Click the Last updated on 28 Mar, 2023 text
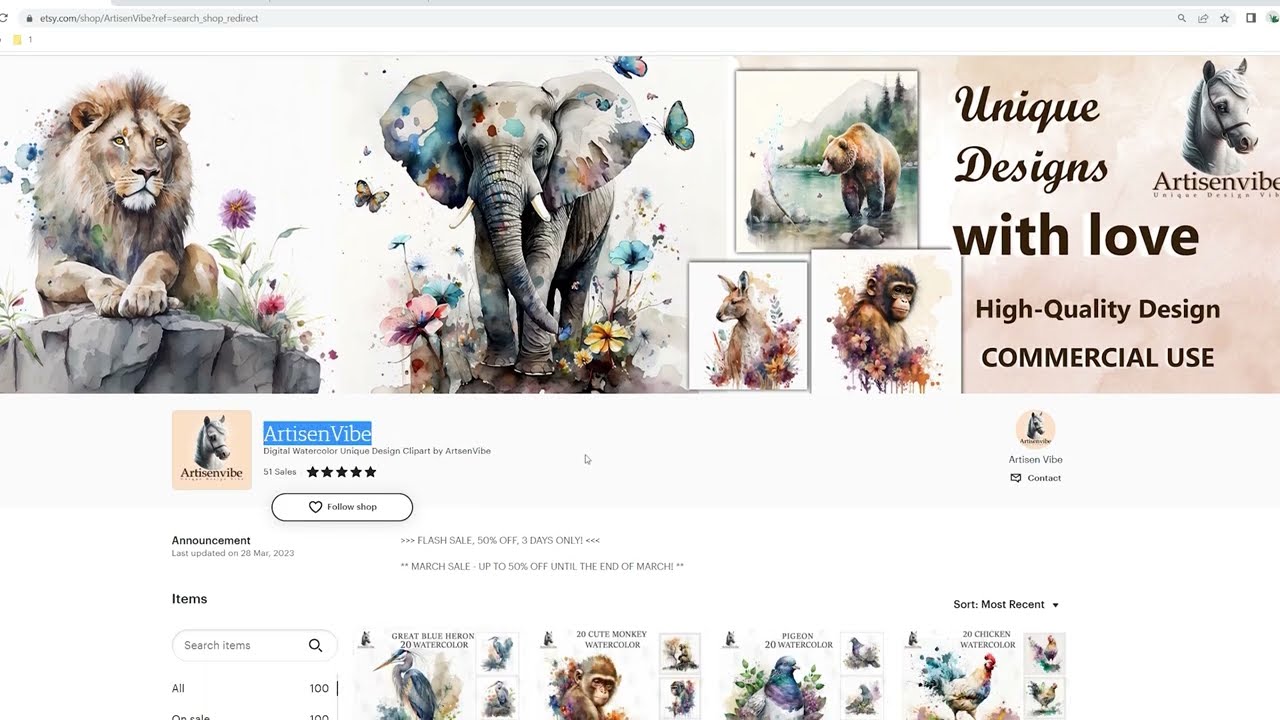This screenshot has height=720, width=1280. coord(233,554)
